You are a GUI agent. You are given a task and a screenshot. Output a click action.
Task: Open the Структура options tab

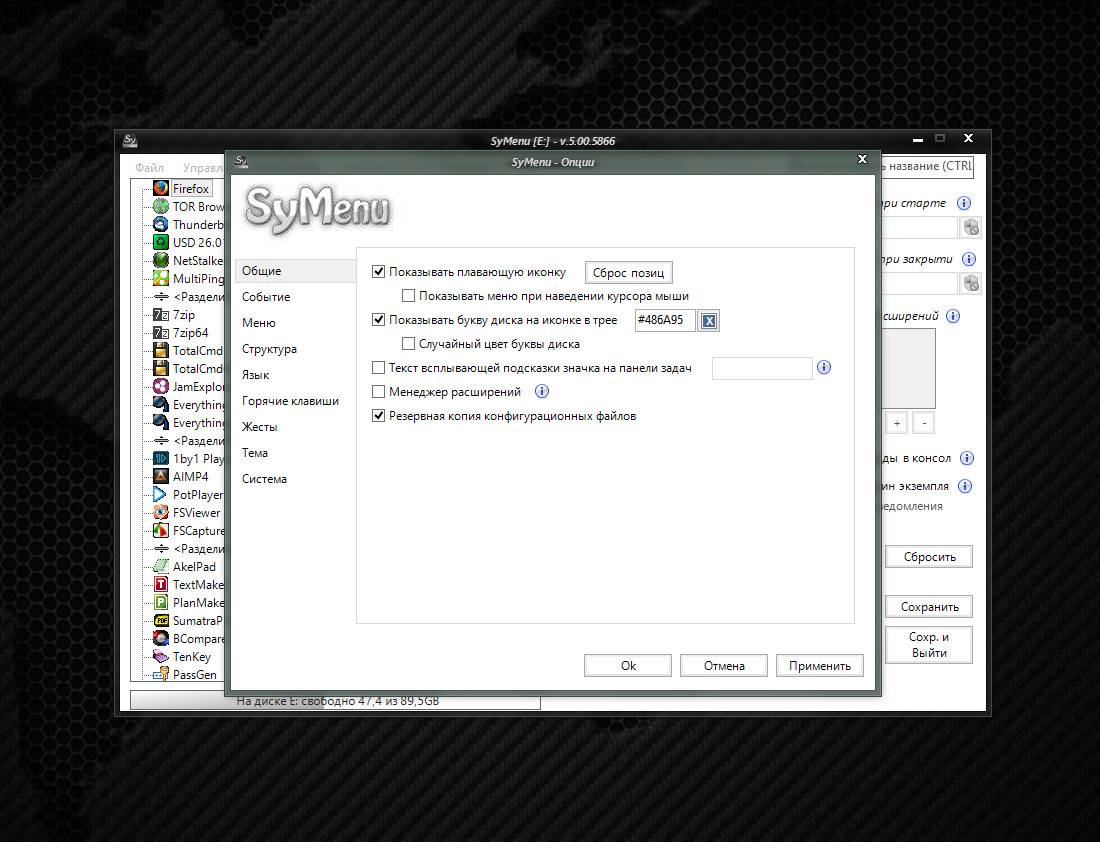[x=295, y=349]
